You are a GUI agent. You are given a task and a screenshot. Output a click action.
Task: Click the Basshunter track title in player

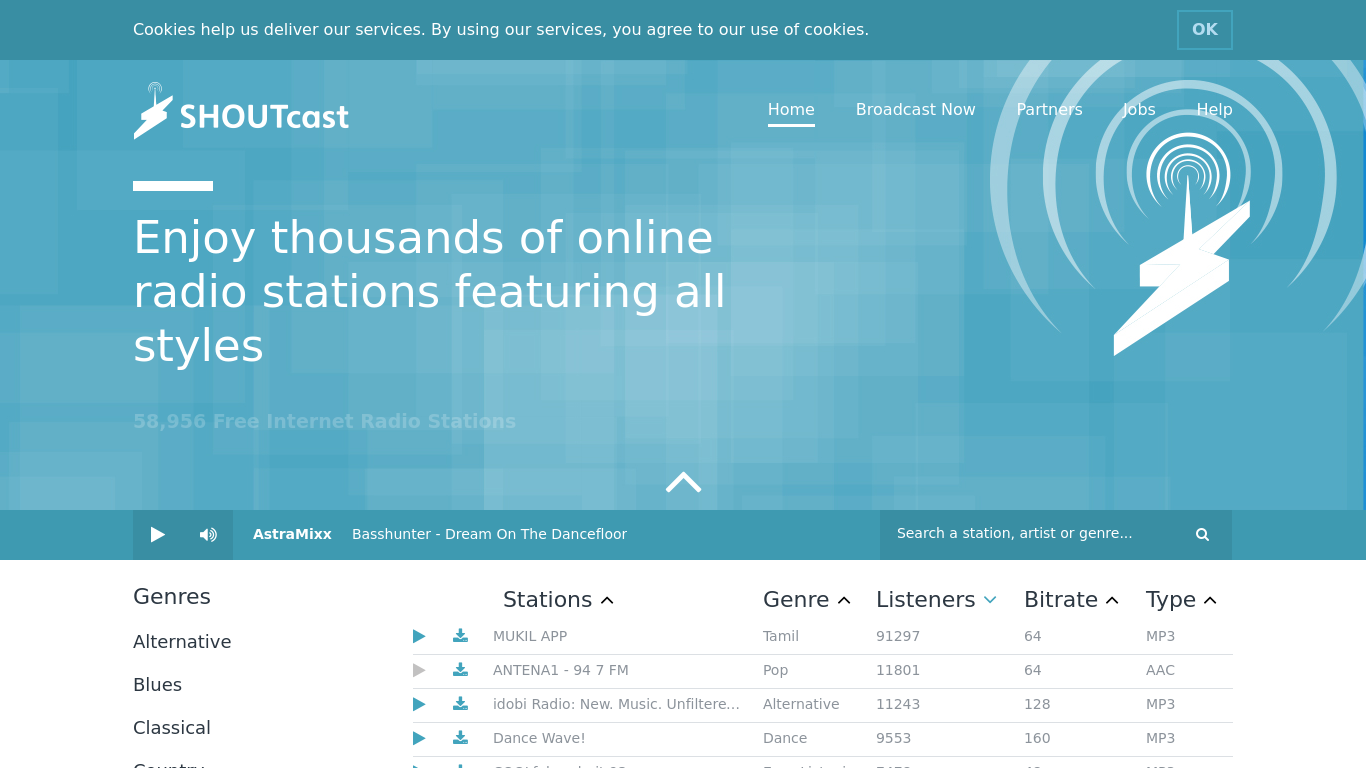click(489, 534)
